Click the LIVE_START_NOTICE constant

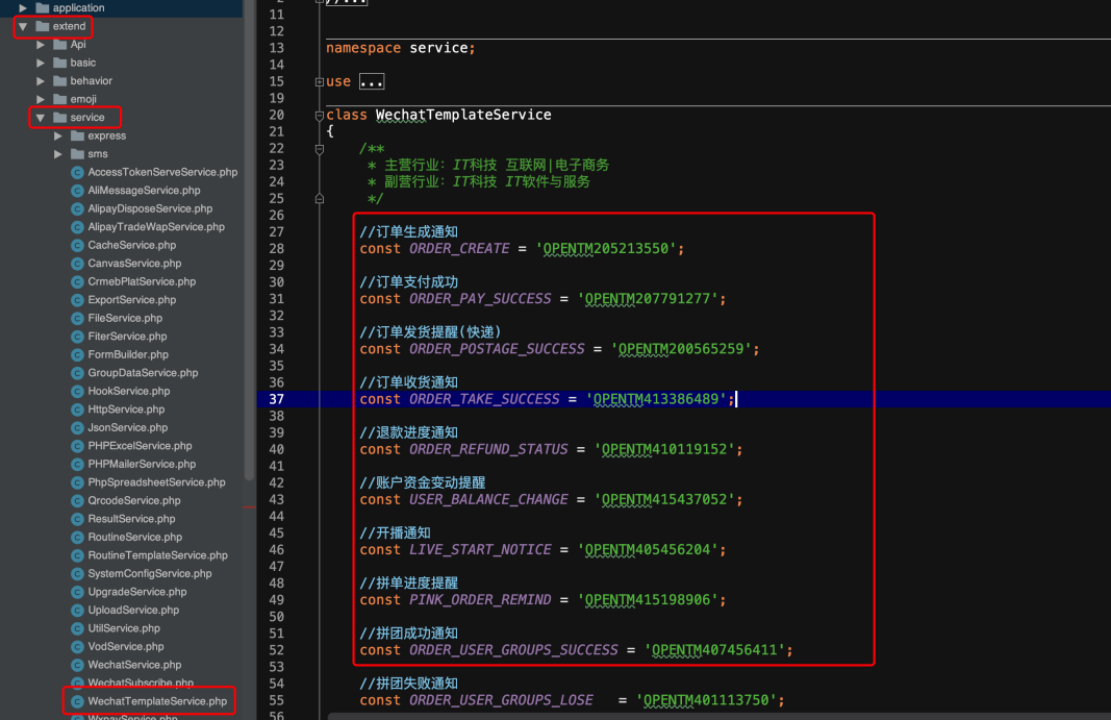pyautogui.click(x=480, y=551)
